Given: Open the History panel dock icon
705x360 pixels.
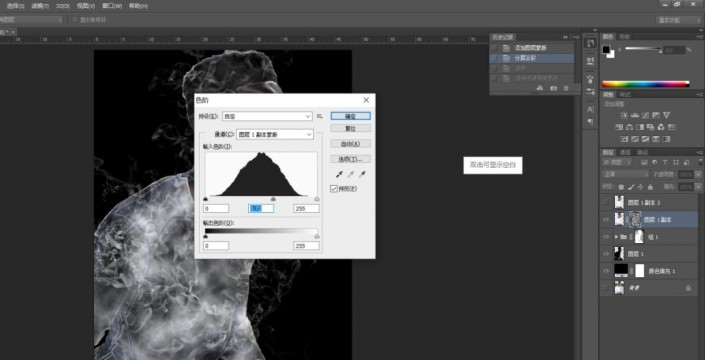Looking at the screenshot, I should pos(590,44).
